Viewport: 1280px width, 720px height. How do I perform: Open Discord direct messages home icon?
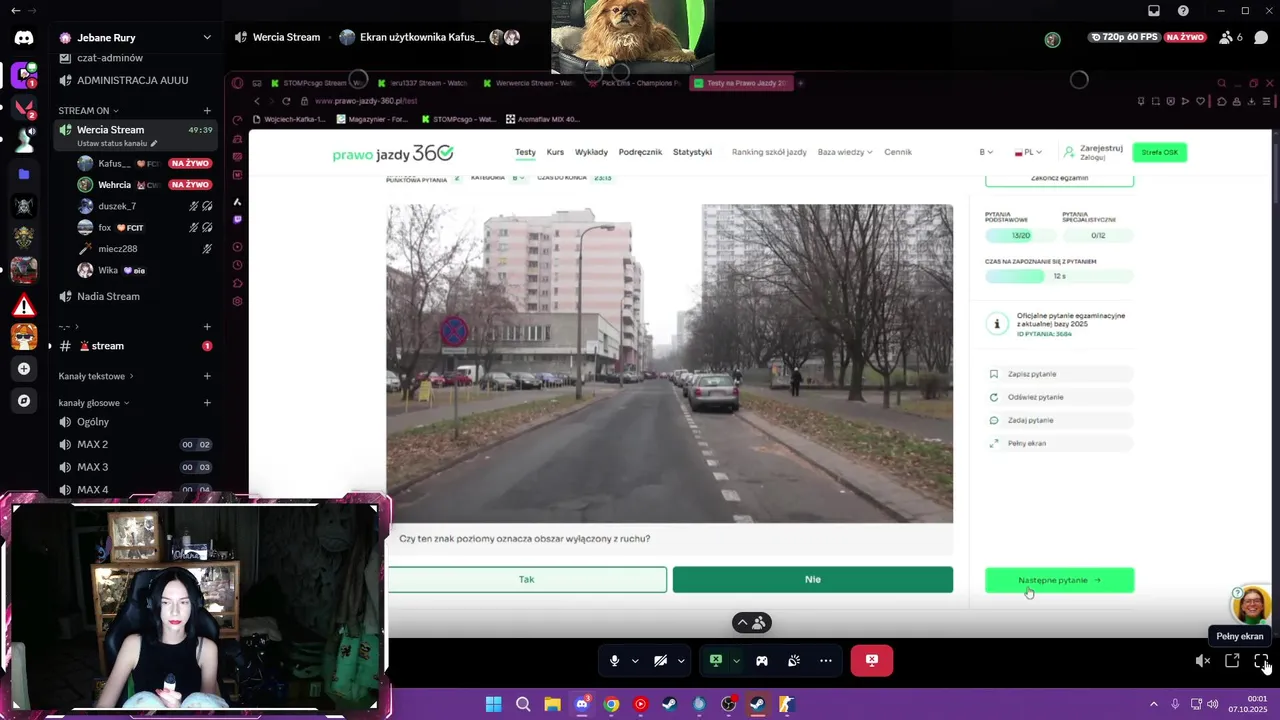[x=24, y=38]
